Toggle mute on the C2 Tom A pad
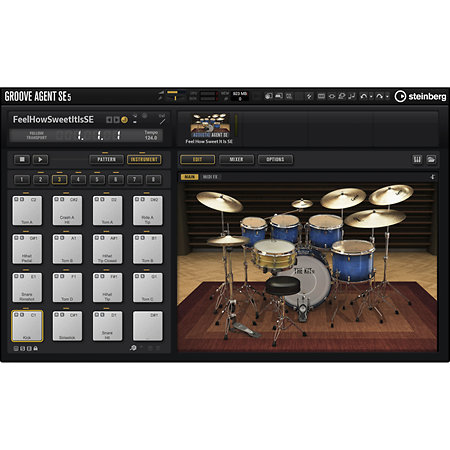Image resolution: width=450 pixels, height=450 pixels. pyautogui.click(x=16, y=199)
